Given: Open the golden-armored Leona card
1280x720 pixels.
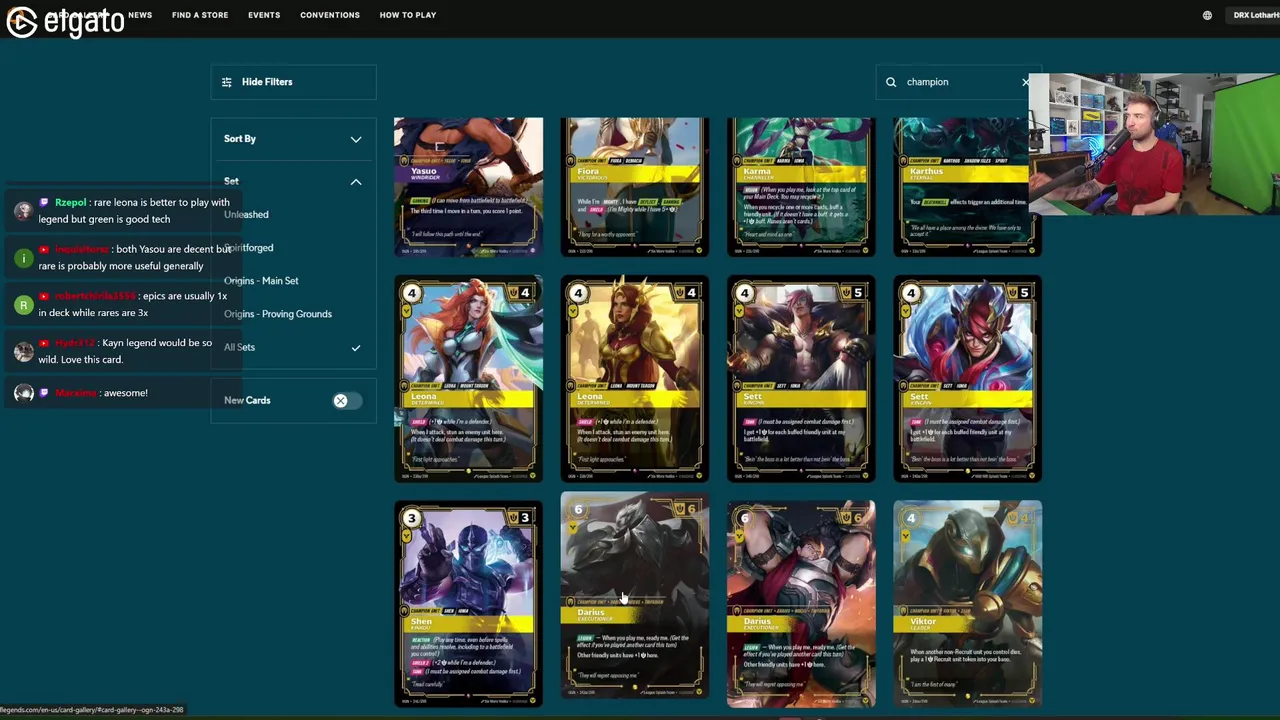Looking at the screenshot, I should (x=634, y=379).
